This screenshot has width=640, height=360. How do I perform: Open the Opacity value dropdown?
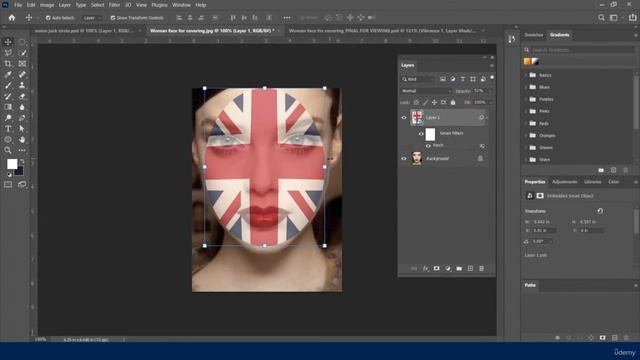click(491, 91)
